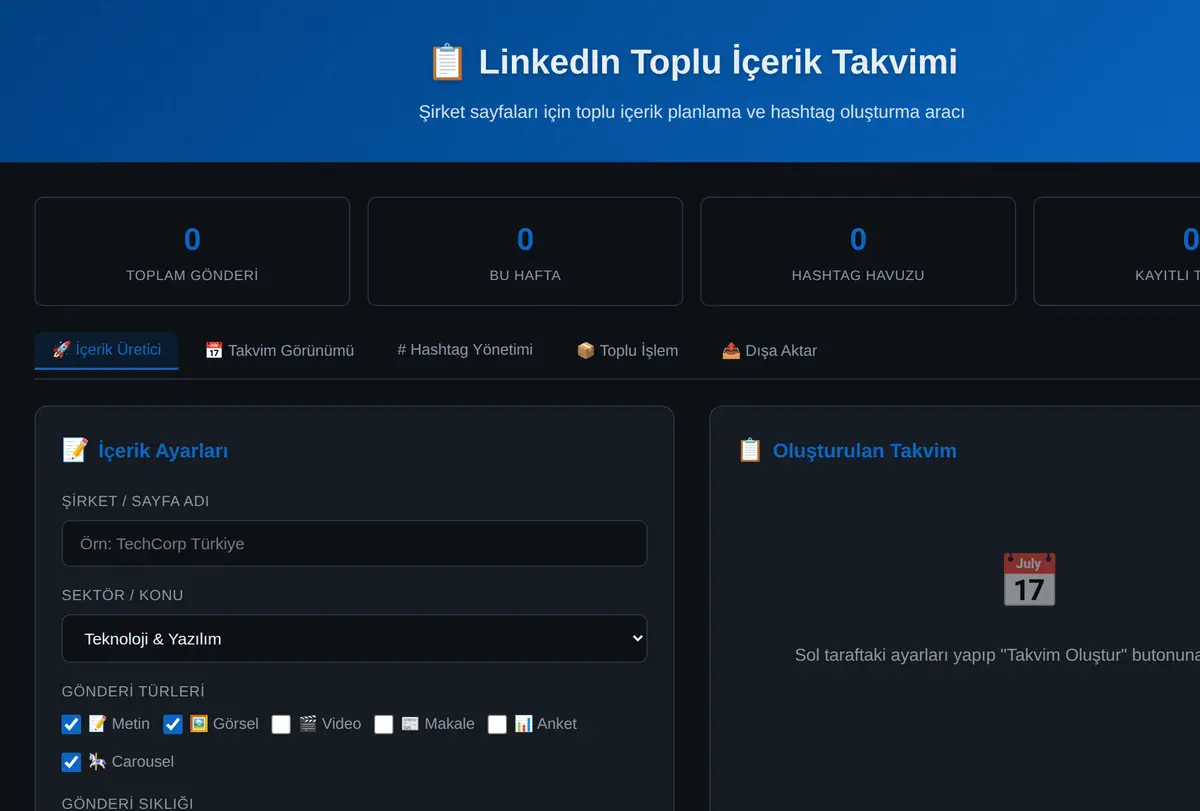This screenshot has width=1200, height=811.
Task: Click the clipboard icon beside Oluşturulan Takvim
Action: [750, 450]
